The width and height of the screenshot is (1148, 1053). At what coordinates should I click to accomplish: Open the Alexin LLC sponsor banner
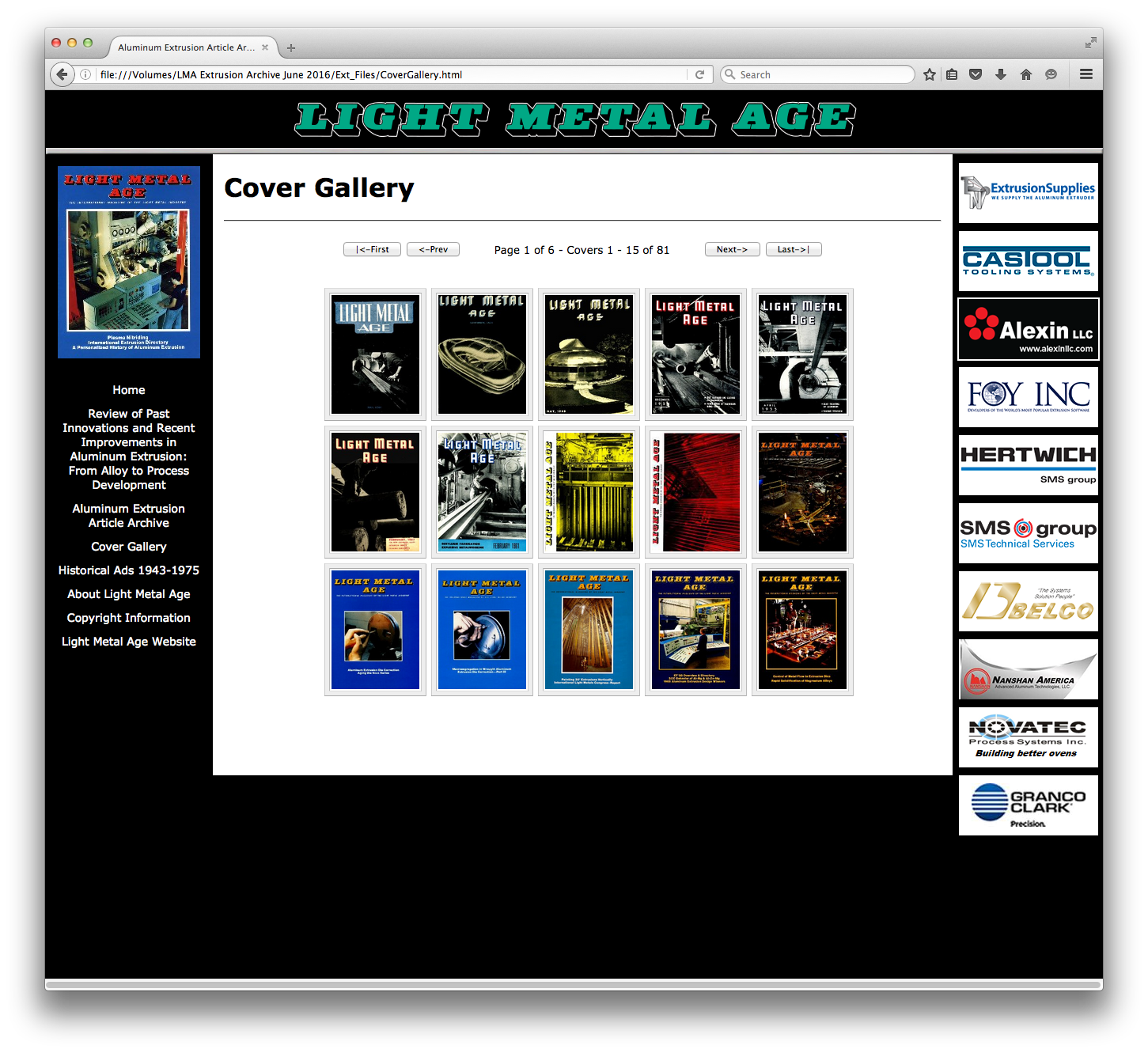coord(1028,329)
